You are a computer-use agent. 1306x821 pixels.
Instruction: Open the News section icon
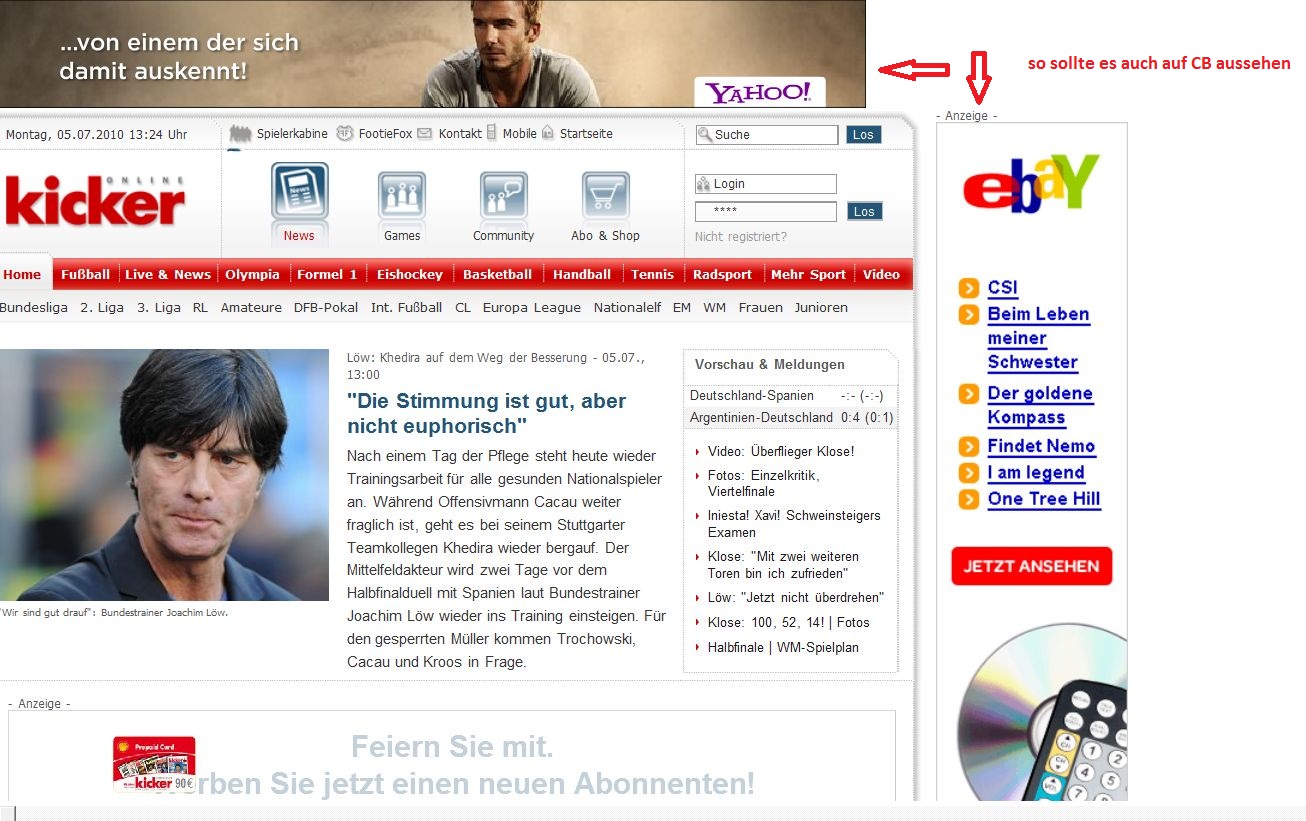pos(300,192)
